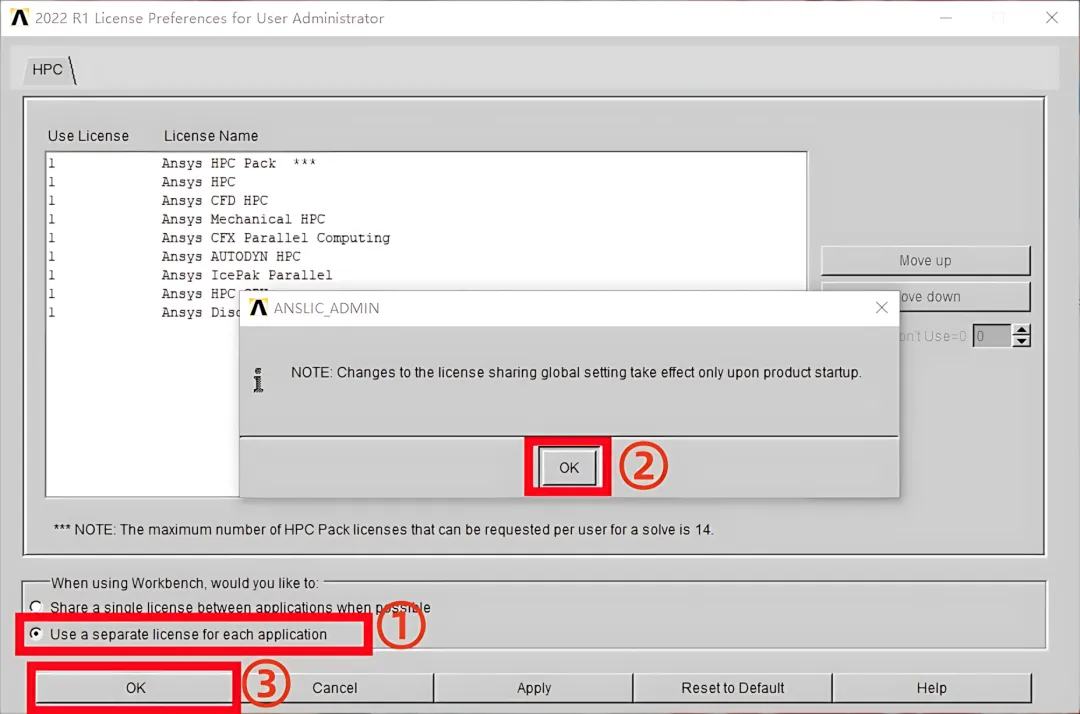This screenshot has height=714, width=1080.
Task: Close the ANSLIC_ADMIN dialog with X
Action: (x=881, y=308)
